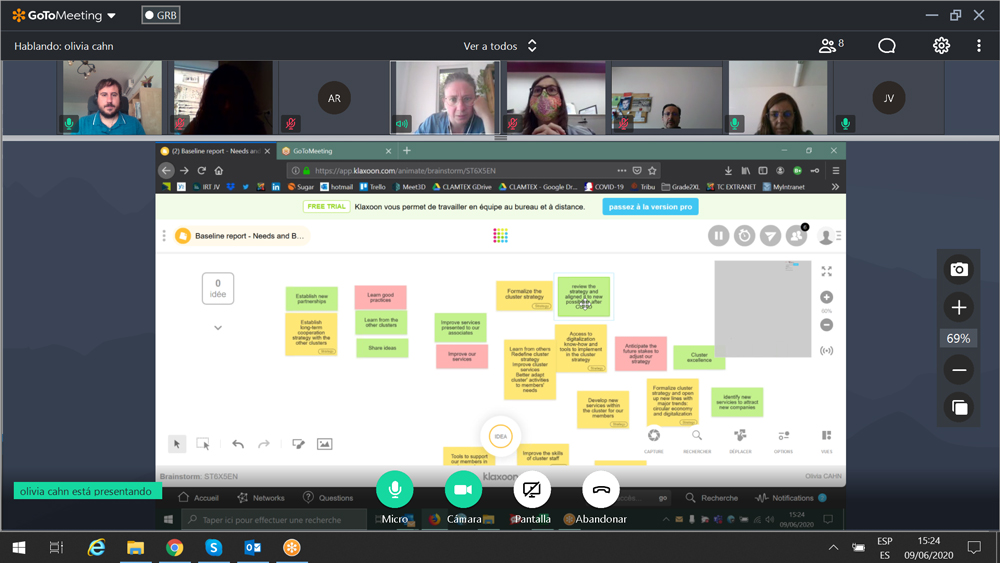Image resolution: width=1000 pixels, height=563 pixels.
Task: Open the participants list icon
Action: (x=830, y=46)
